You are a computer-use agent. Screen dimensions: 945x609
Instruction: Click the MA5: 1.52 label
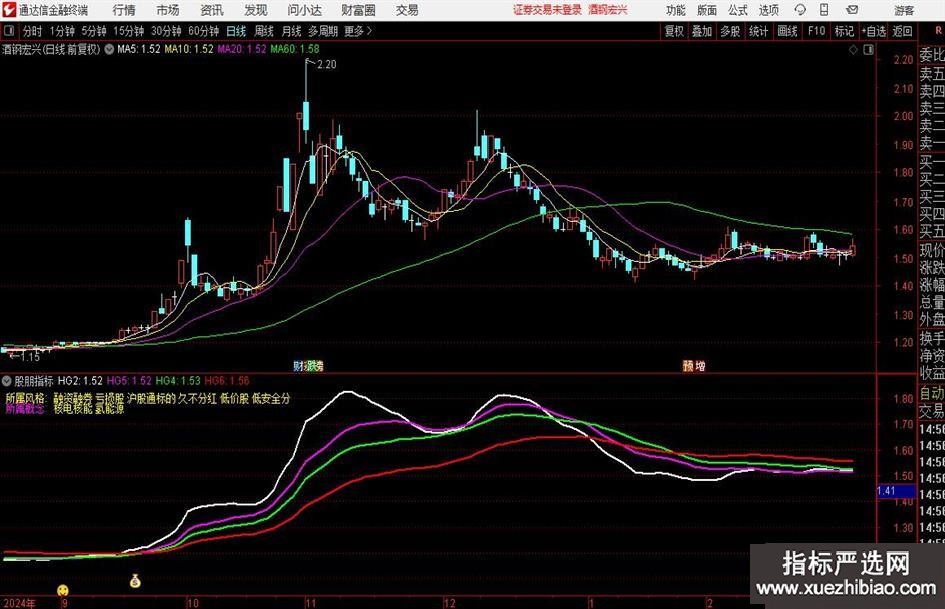[139, 49]
